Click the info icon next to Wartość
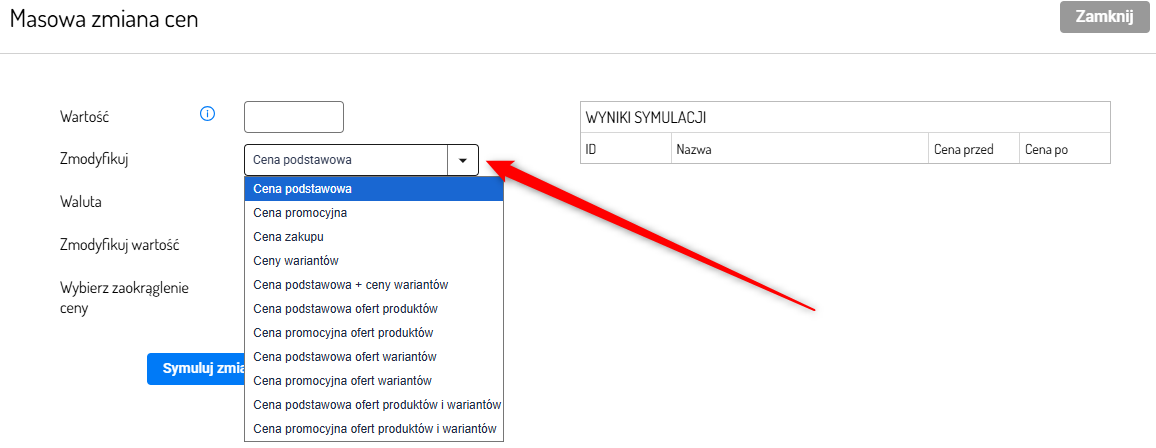 208,114
